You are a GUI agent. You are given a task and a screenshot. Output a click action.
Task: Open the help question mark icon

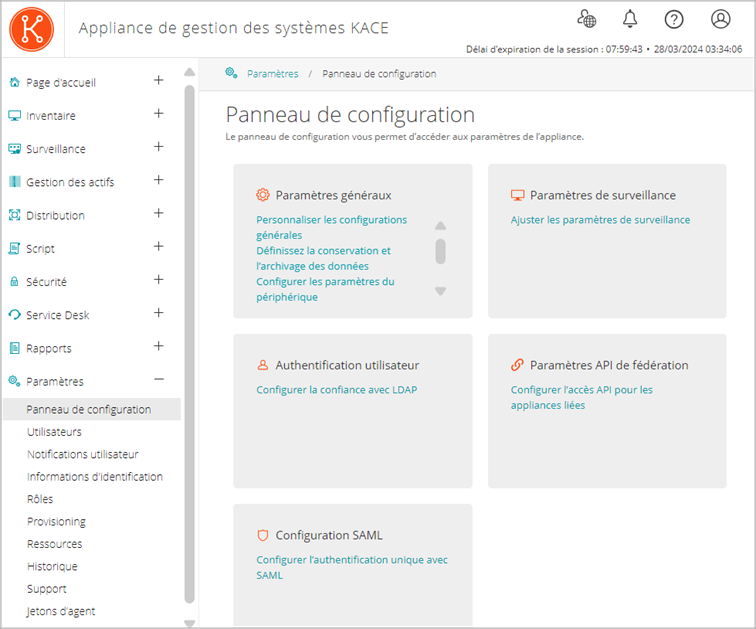[674, 19]
